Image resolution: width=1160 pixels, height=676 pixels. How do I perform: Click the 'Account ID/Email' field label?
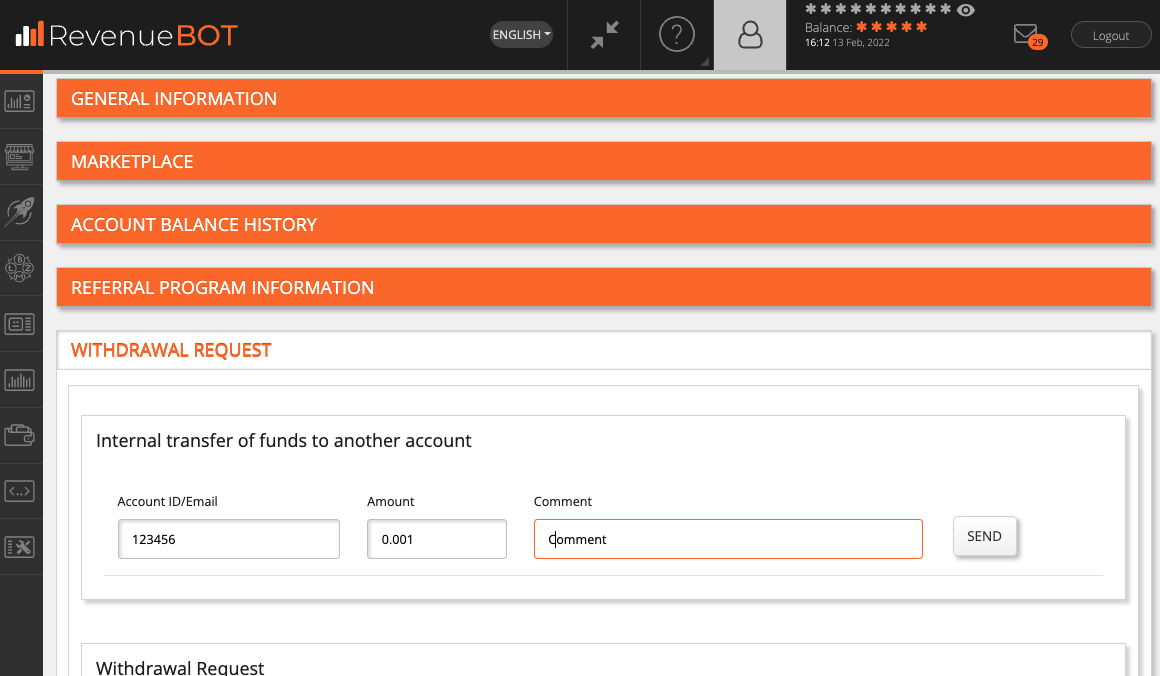click(167, 501)
